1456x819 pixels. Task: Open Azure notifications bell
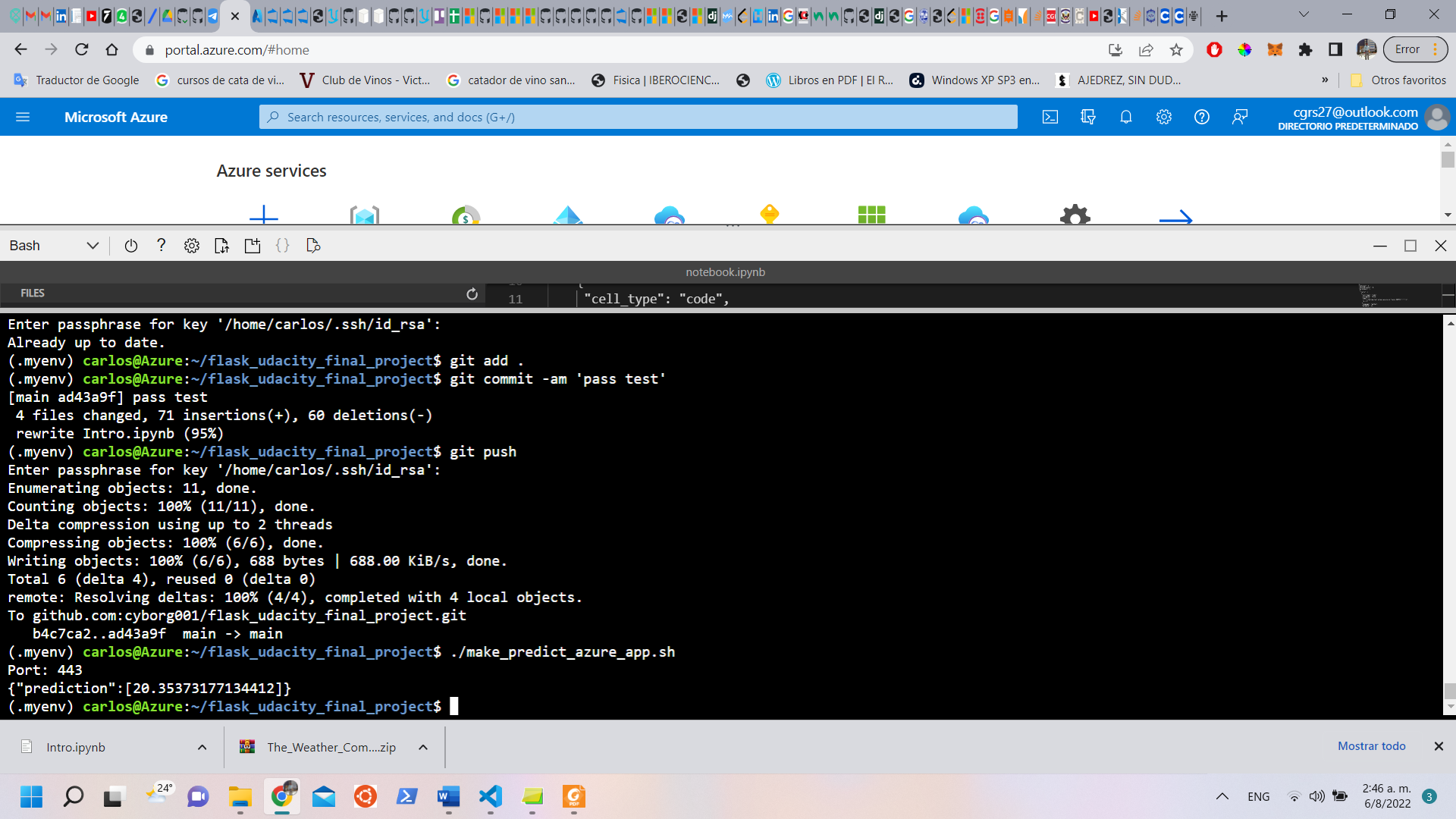pos(1125,117)
